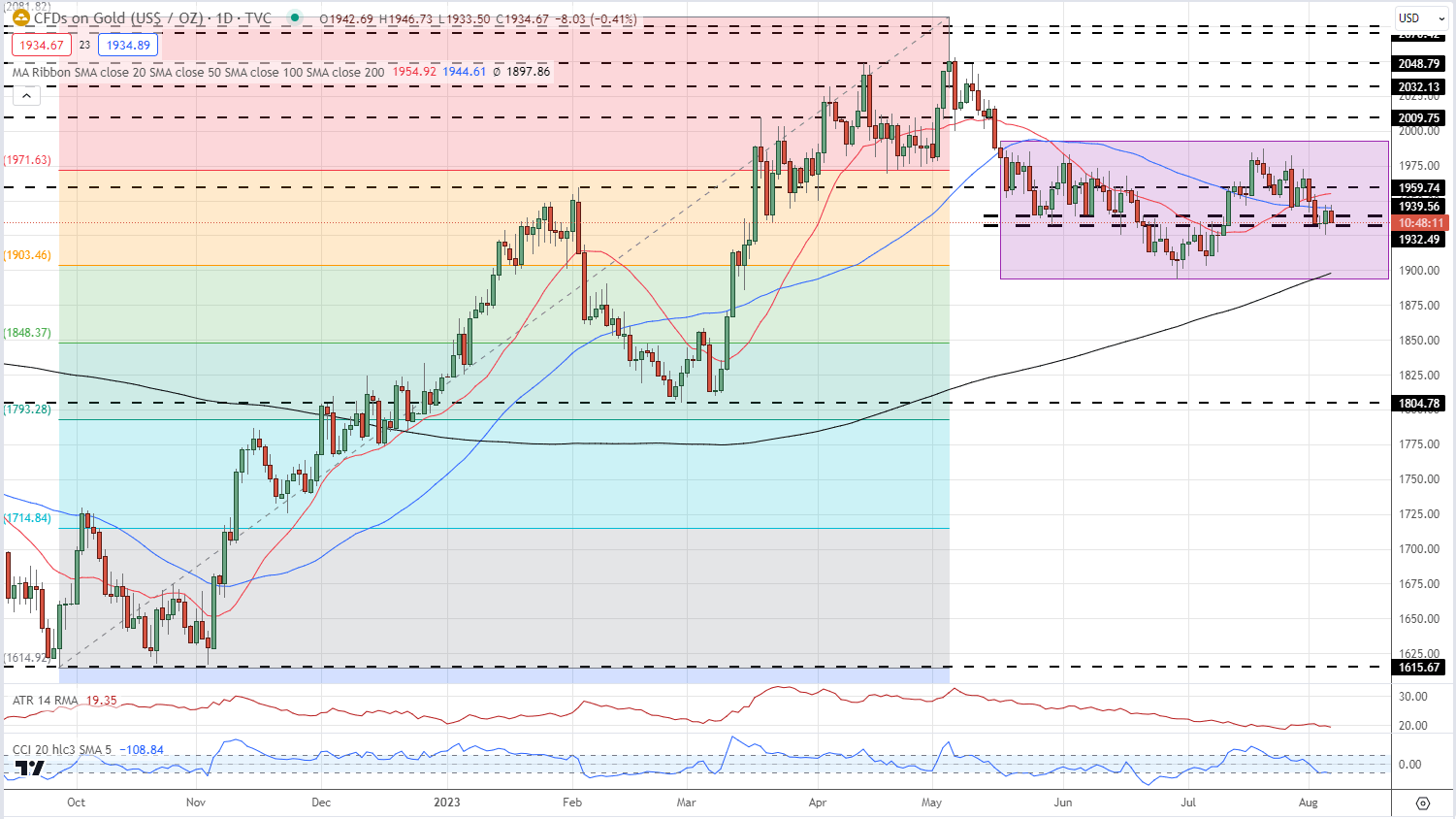Click the change value −8.03 (−0.41%)
Image resolution: width=1456 pixels, height=819 pixels.
pyautogui.click(x=598, y=19)
